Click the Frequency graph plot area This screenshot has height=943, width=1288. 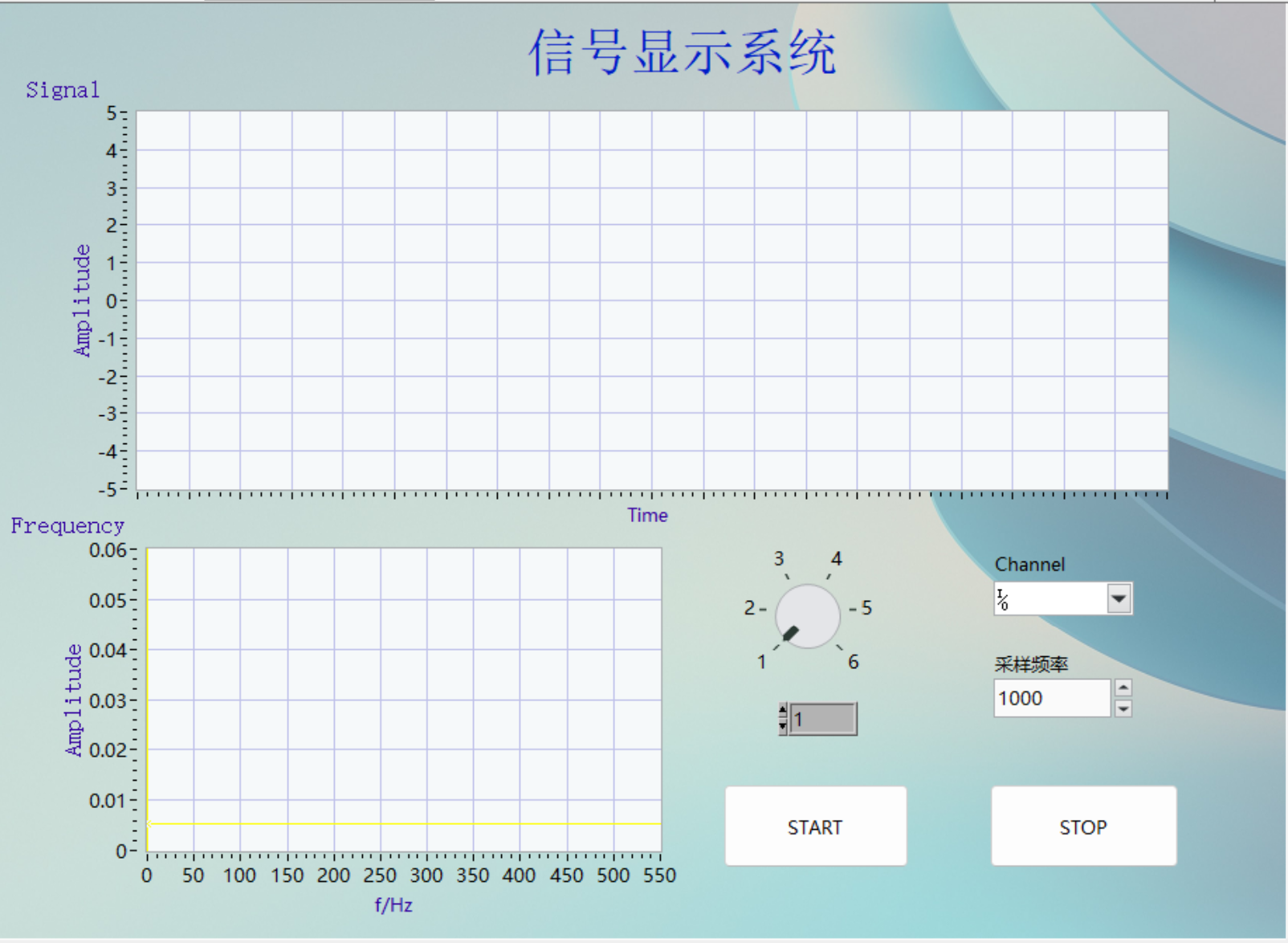pyautogui.click(x=404, y=700)
